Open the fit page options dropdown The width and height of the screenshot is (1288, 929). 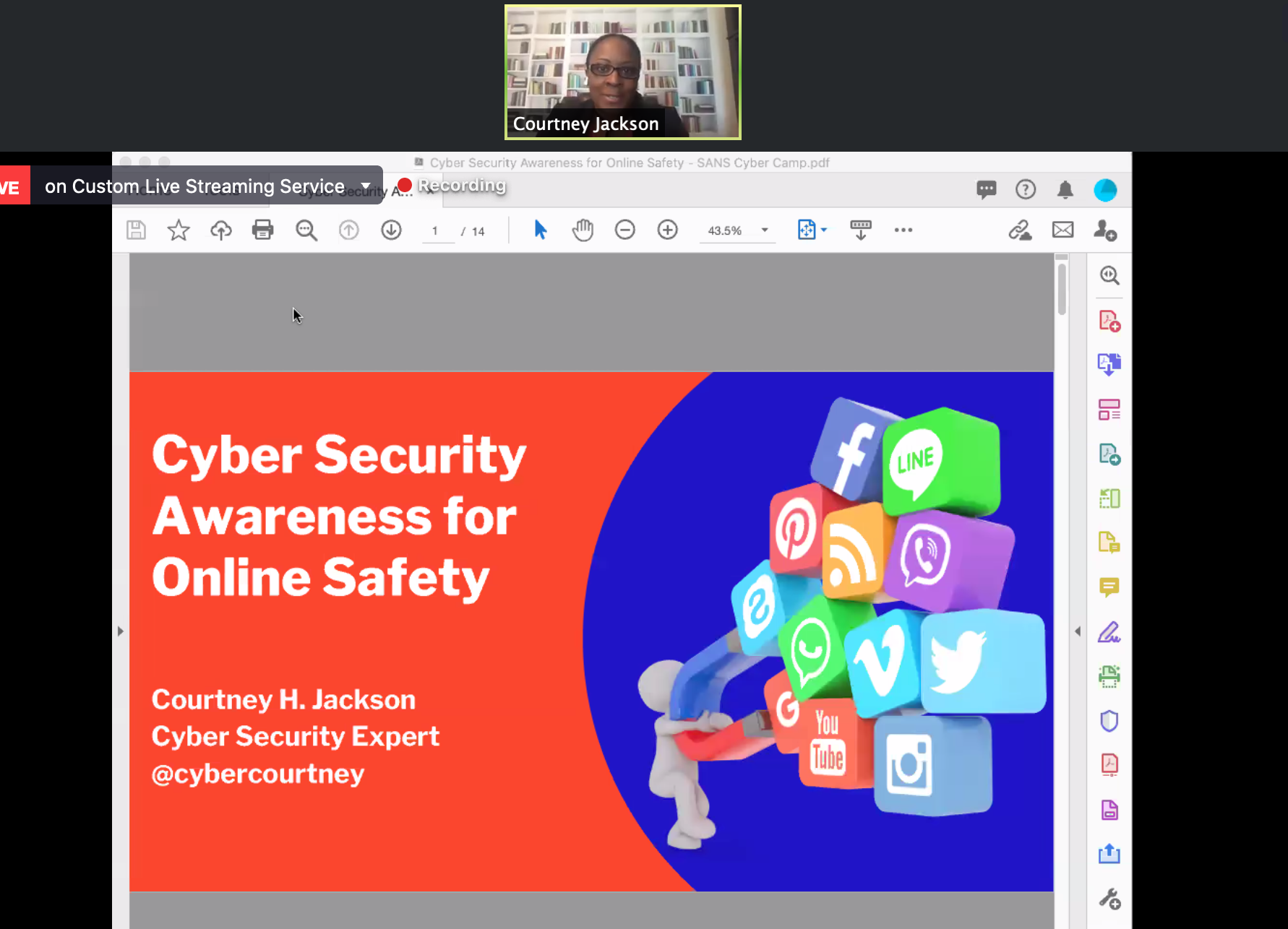click(812, 230)
